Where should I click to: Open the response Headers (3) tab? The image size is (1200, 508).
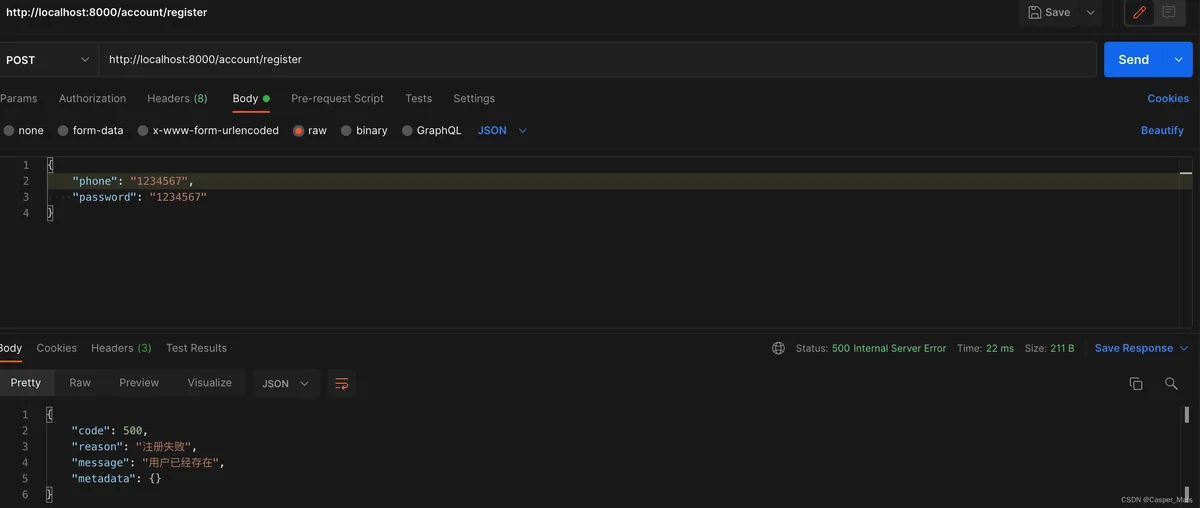(121, 348)
